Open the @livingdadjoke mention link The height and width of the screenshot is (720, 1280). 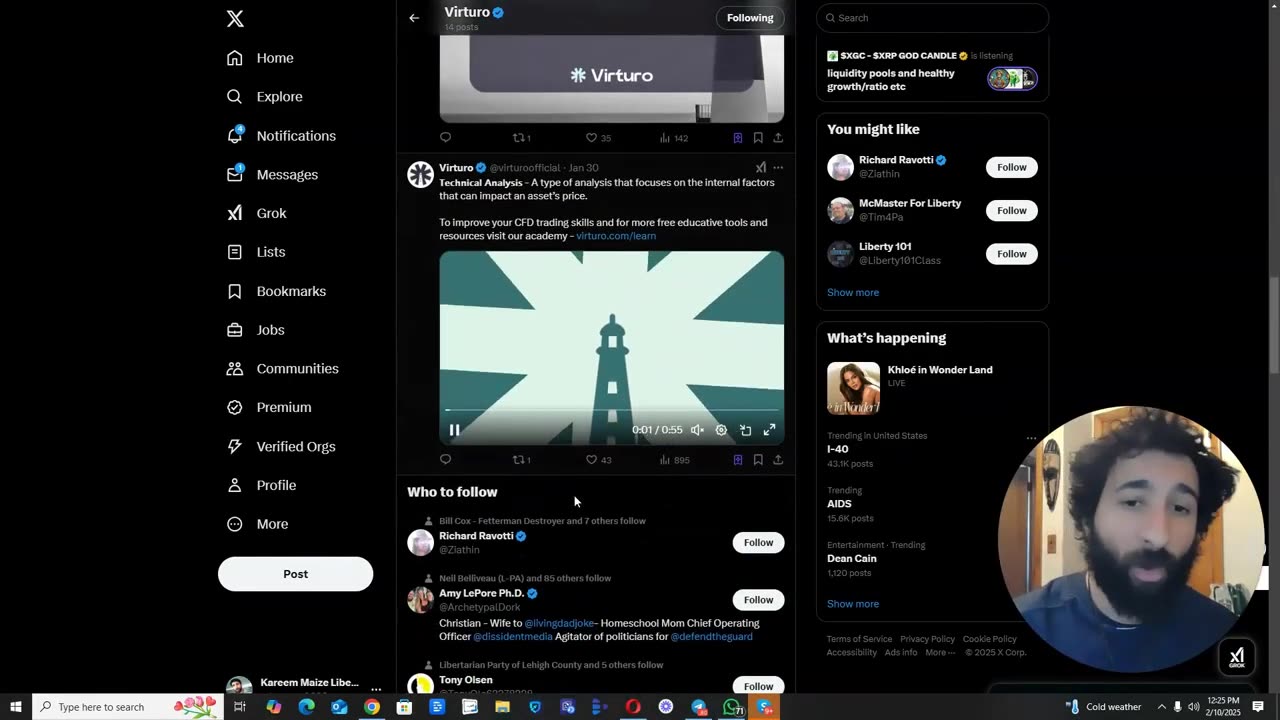(x=559, y=623)
